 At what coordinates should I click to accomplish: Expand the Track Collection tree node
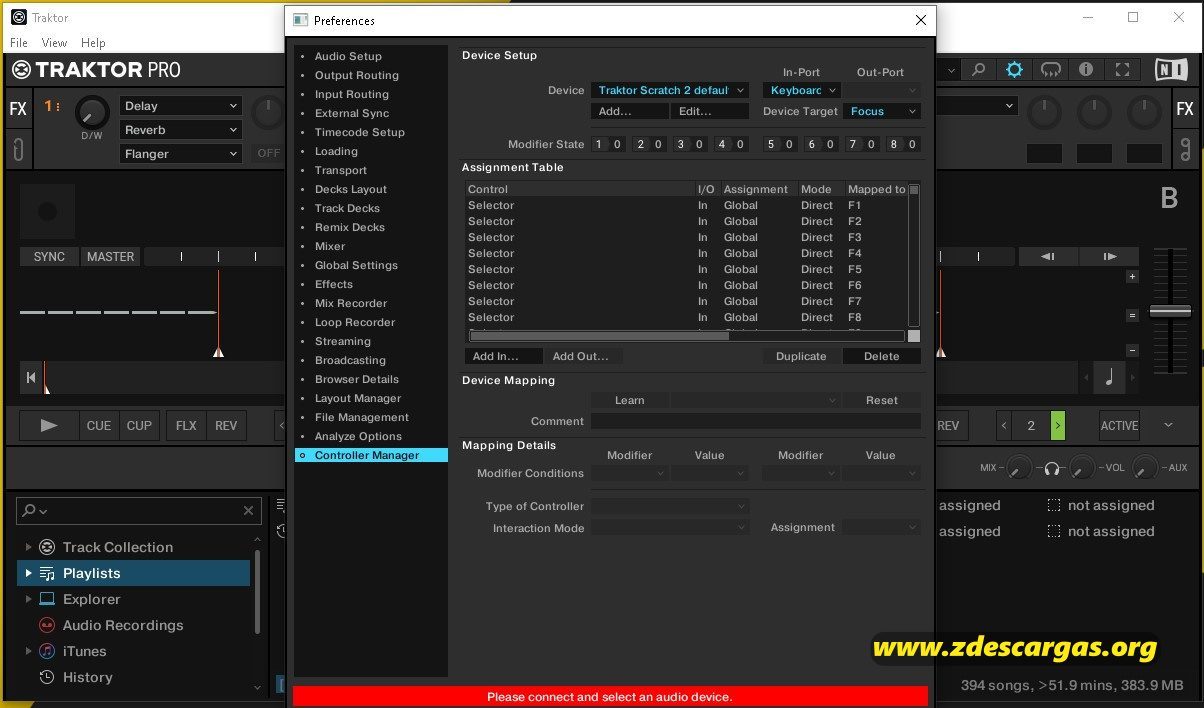(28, 547)
